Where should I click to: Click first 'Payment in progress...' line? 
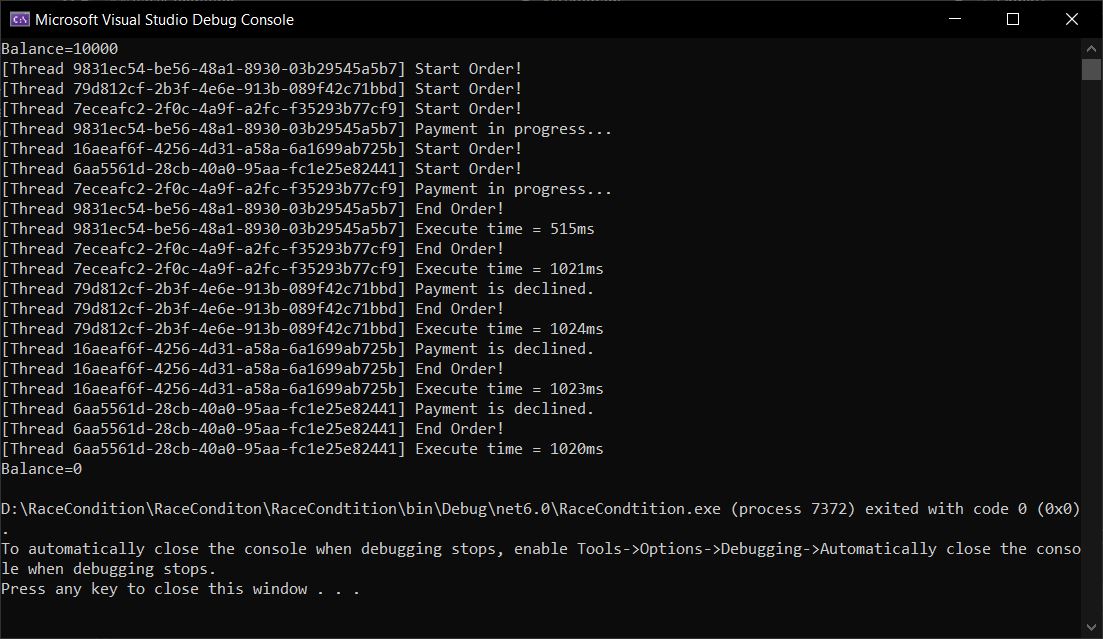point(513,129)
